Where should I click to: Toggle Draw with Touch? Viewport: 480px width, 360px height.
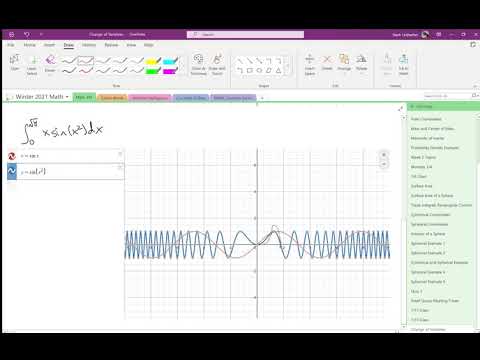(x=217, y=65)
